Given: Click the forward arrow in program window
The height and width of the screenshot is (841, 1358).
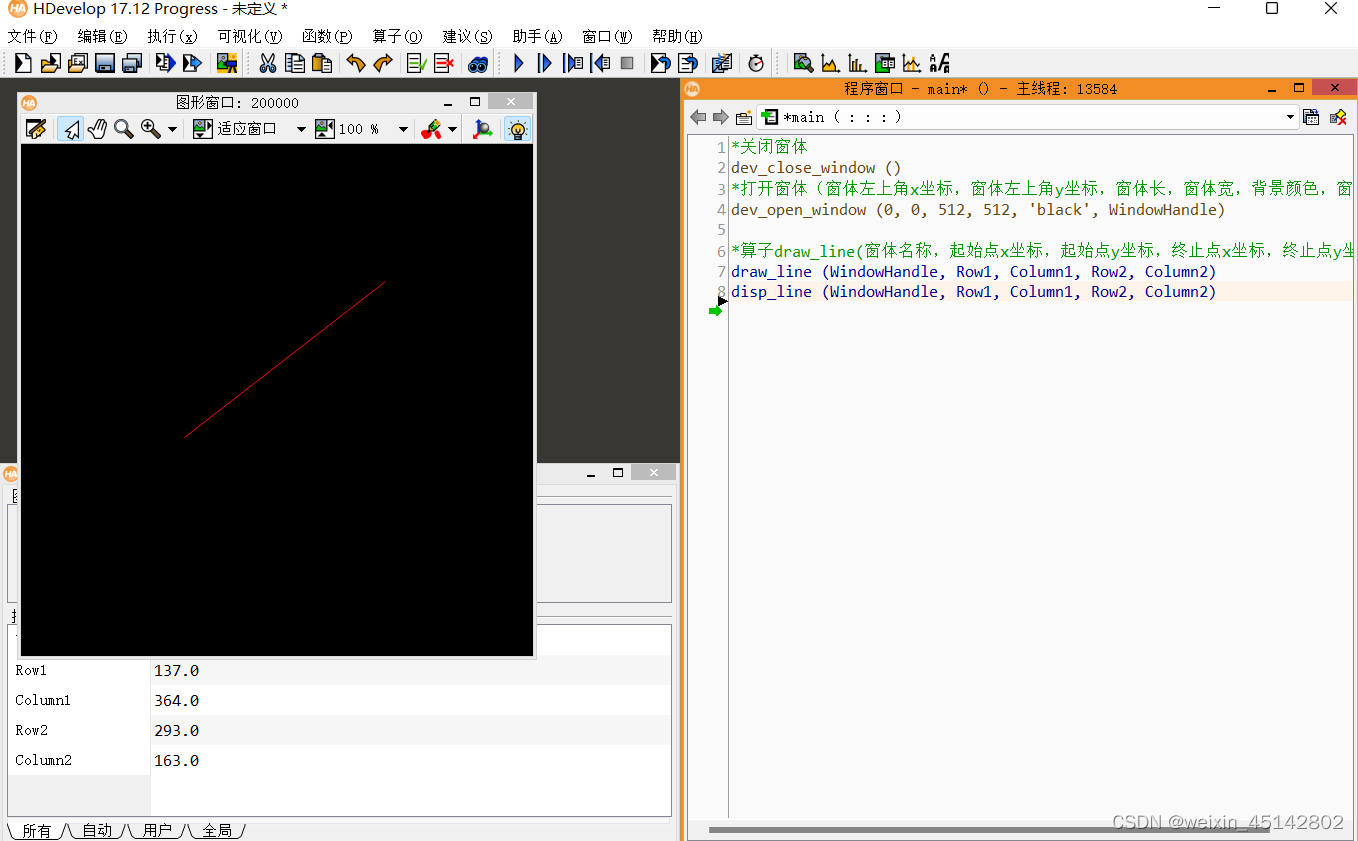Looking at the screenshot, I should point(720,117).
